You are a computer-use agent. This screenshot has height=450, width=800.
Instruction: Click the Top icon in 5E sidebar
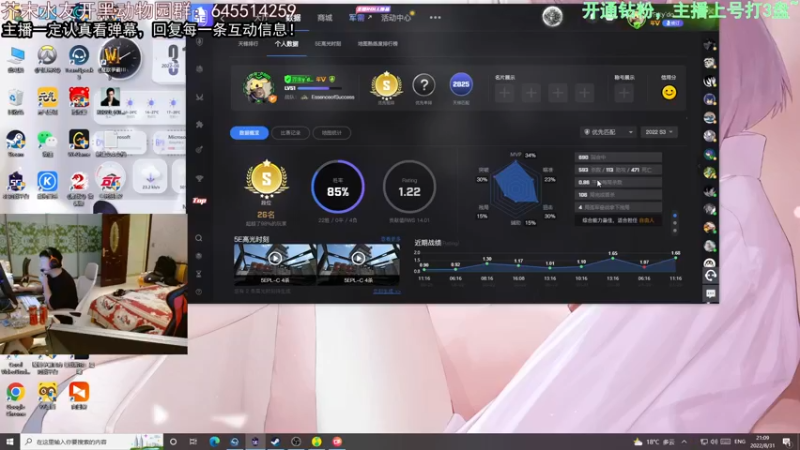(199, 201)
